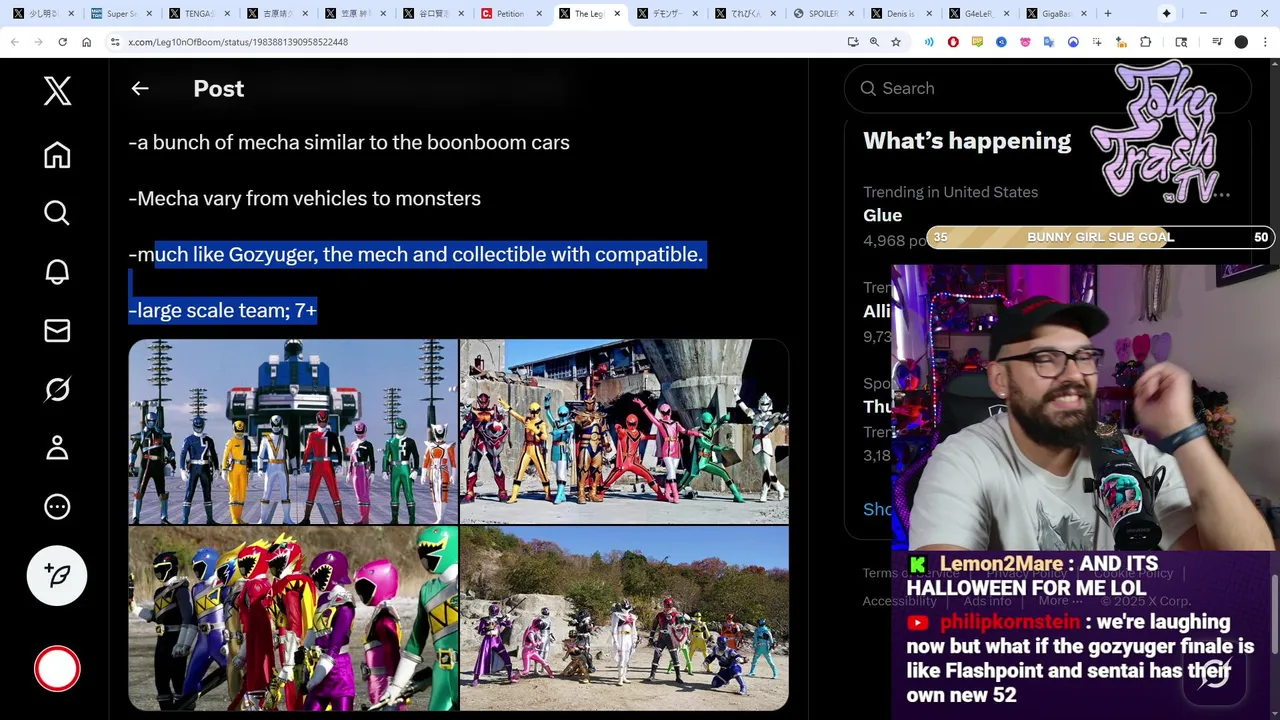Switch to the Denis is tab
Screen dimensions: 1280x720
[x=900, y=14]
